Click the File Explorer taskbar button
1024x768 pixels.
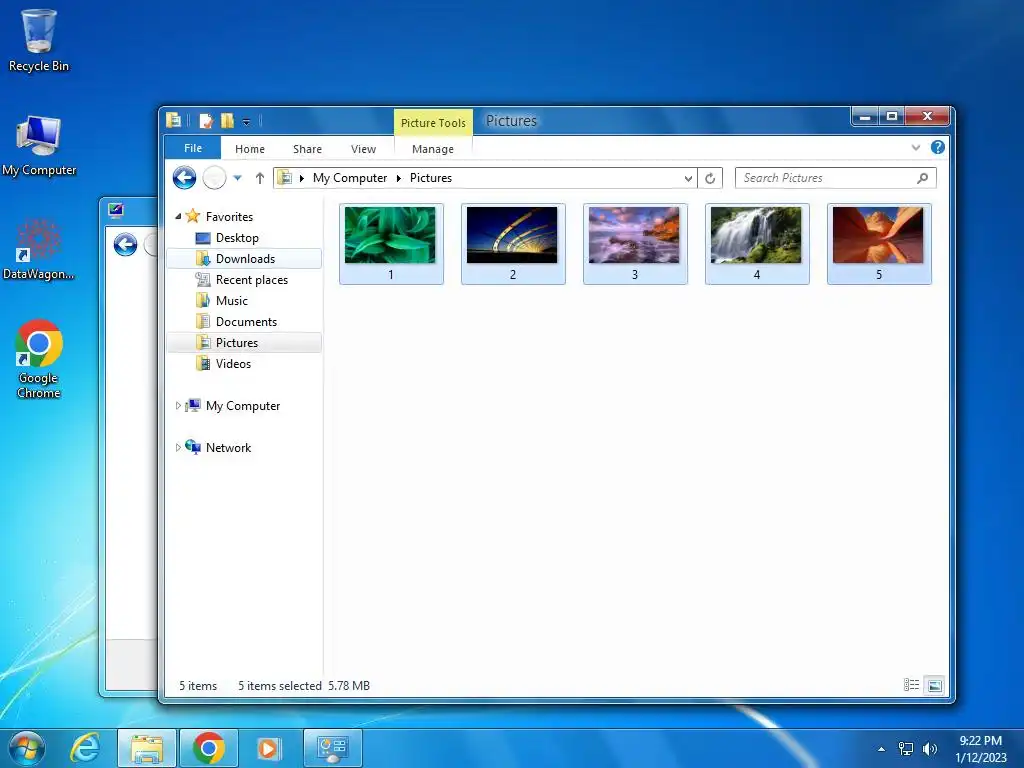point(147,748)
